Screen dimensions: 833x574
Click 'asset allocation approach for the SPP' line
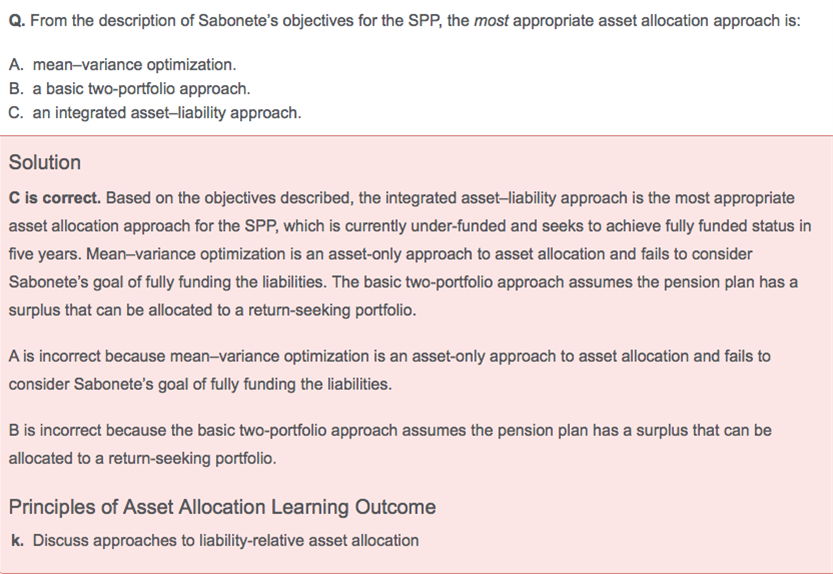coord(410,226)
